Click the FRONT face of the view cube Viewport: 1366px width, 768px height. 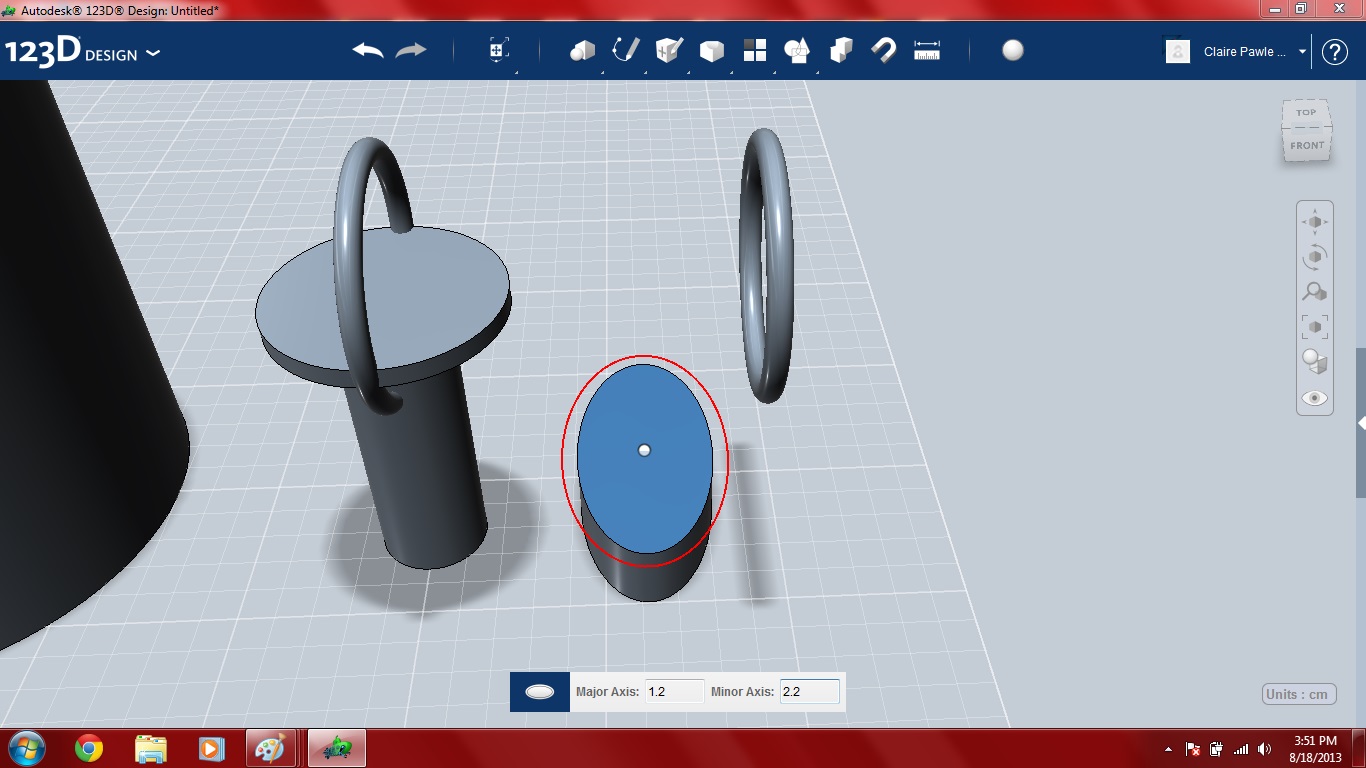[1307, 146]
